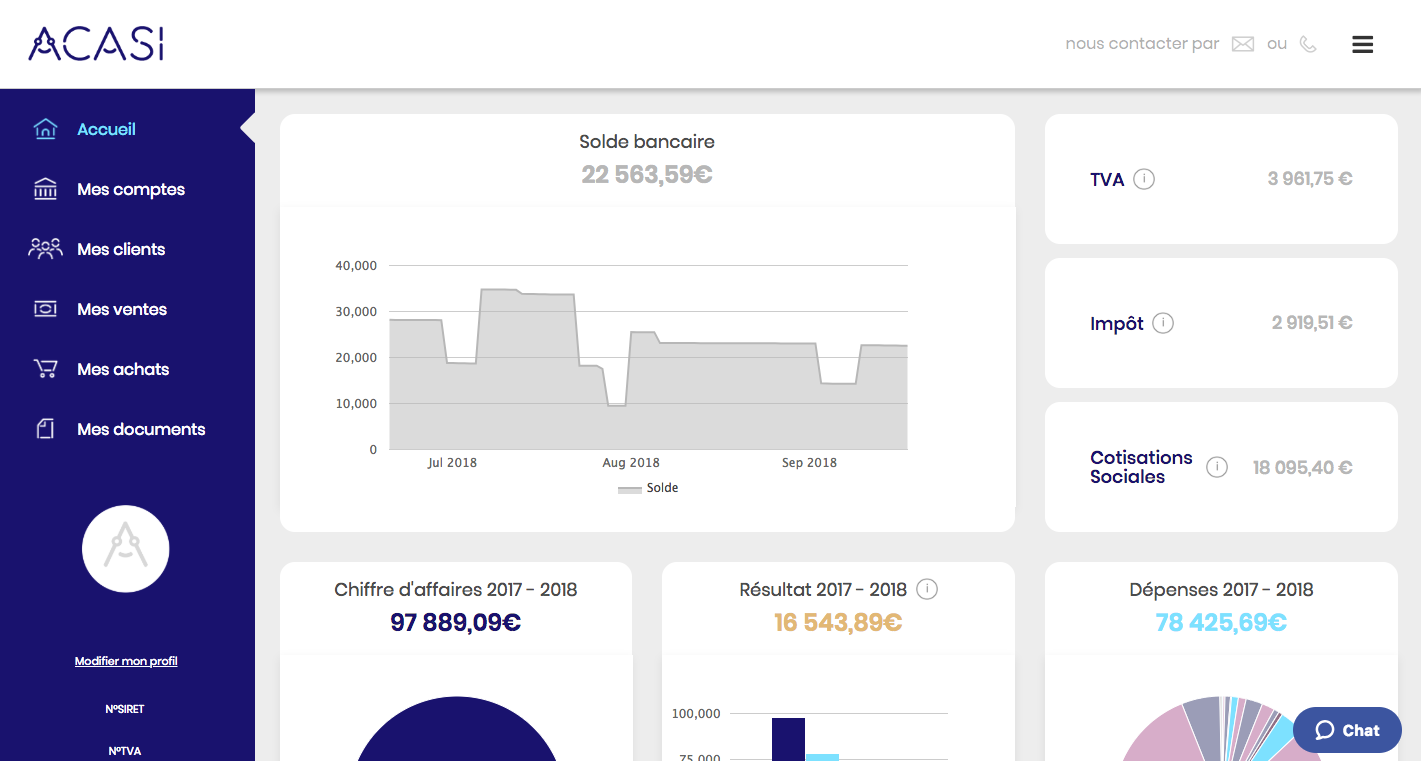Go to Accueil page
Image resolution: width=1421 pixels, height=761 pixels.
coord(106,129)
